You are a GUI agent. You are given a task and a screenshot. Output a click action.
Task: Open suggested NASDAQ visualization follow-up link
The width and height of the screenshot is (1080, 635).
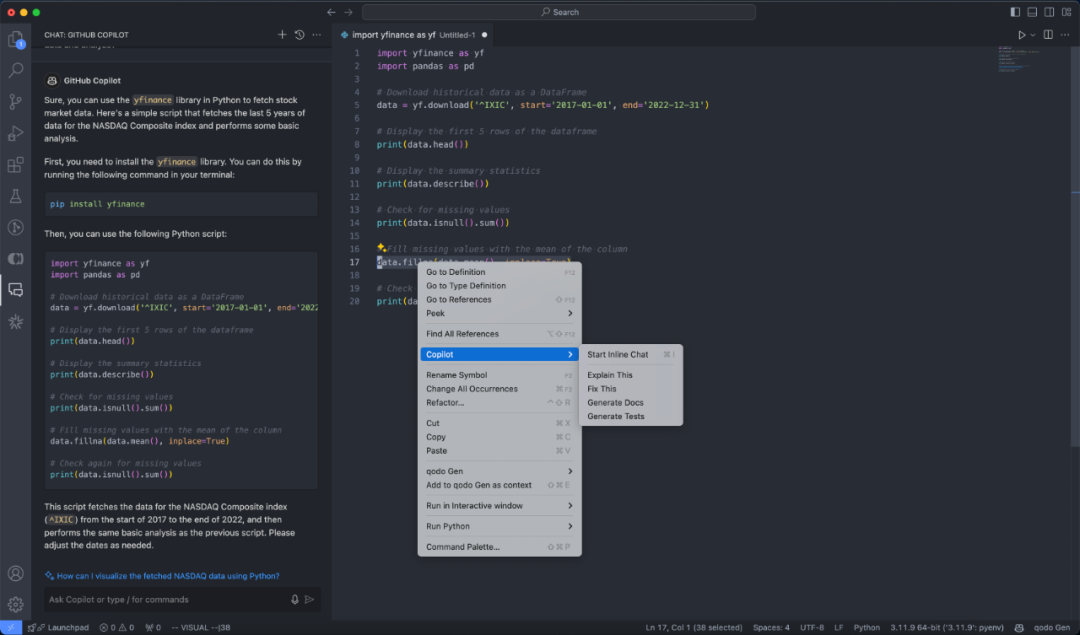[162, 576]
